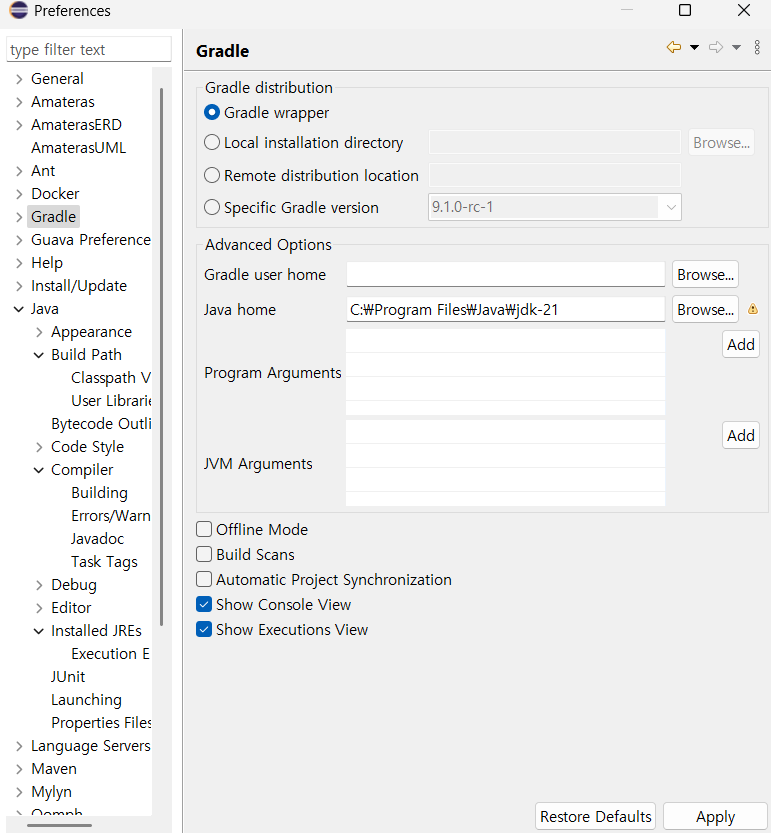Viewport: 771px width, 833px height.
Task: Select the Gradle wrapper radio button
Action: click(x=212, y=112)
